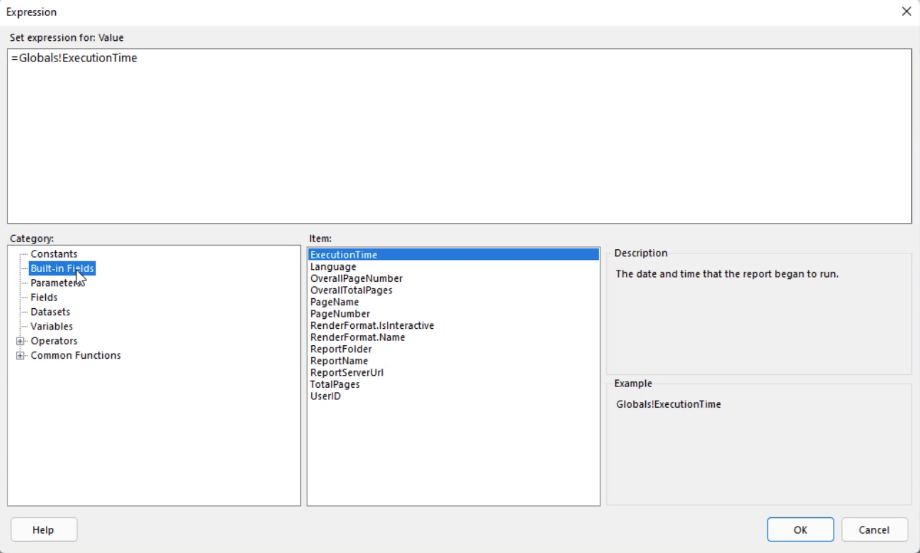Select Constants in the Category tree
Screen dimensions: 920x553
coord(54,254)
